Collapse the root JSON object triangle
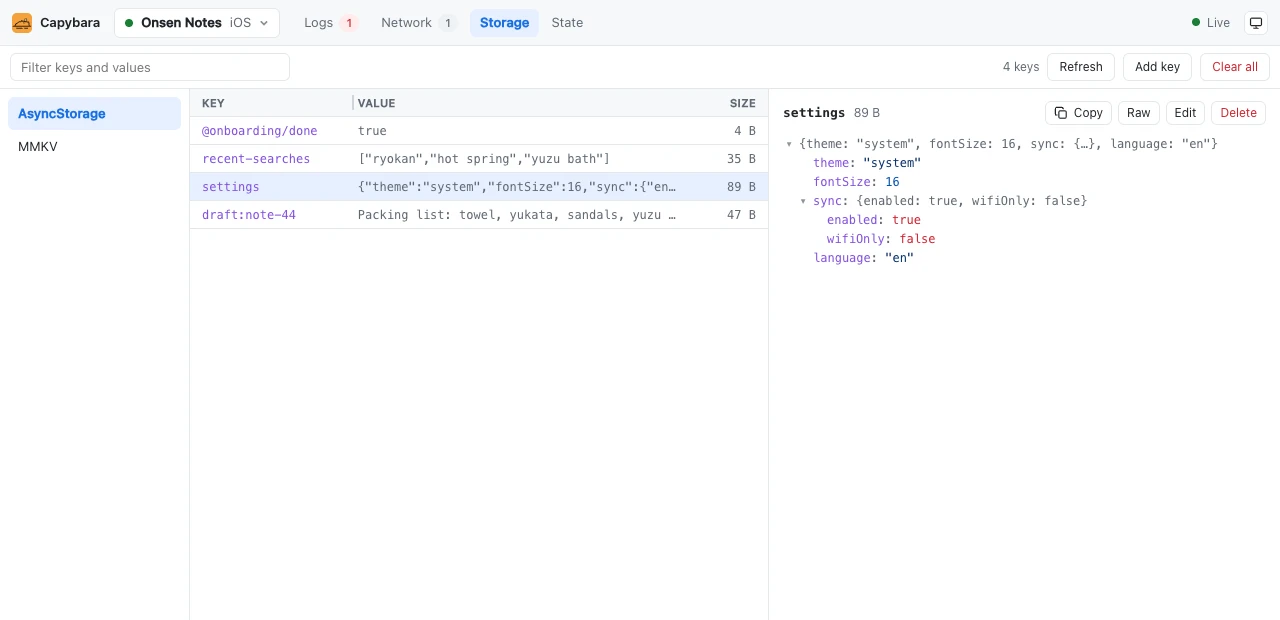Viewport: 1280px width, 620px height. click(x=790, y=144)
